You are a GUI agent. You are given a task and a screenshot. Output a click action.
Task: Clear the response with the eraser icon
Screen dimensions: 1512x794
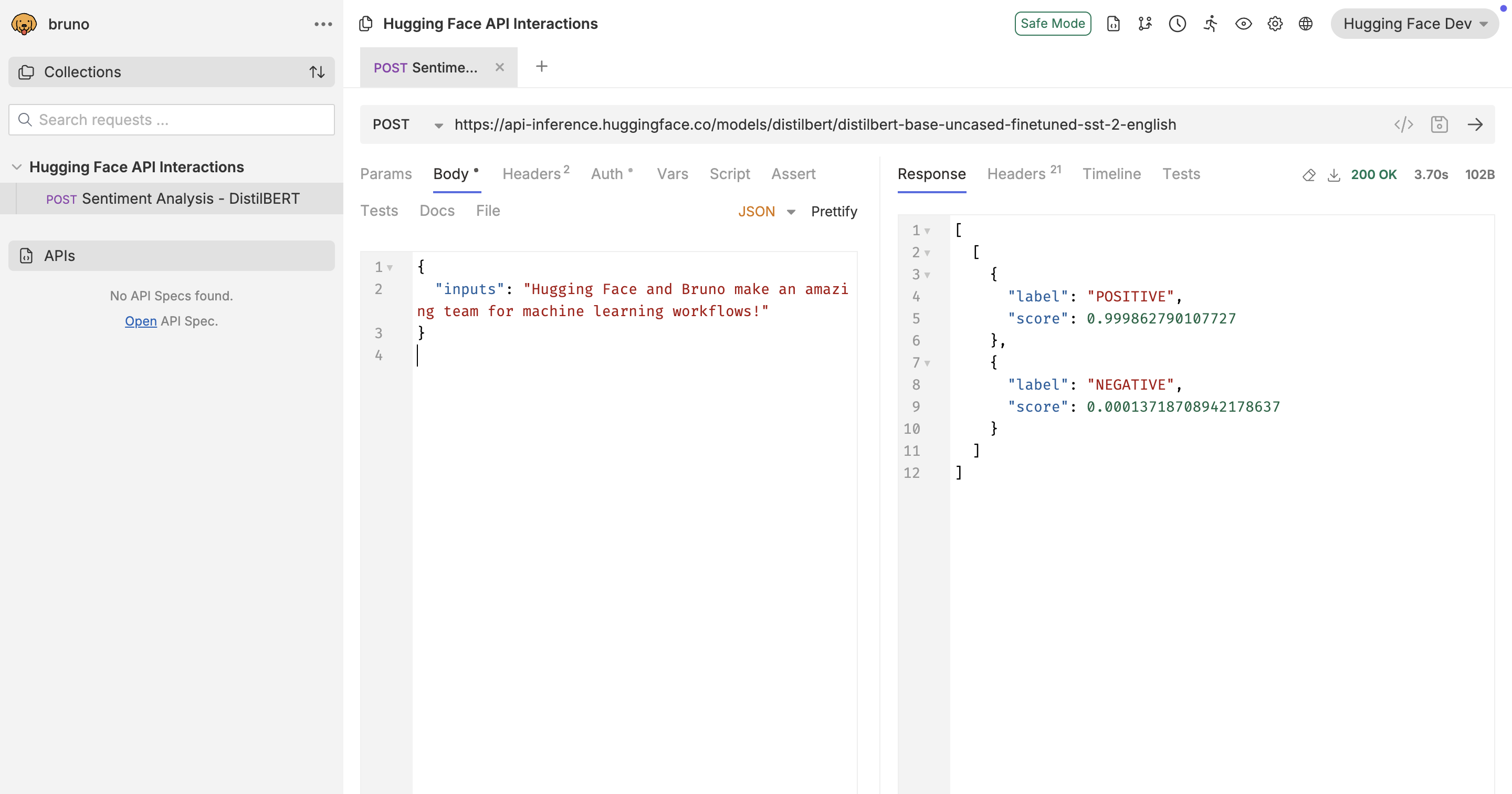pyautogui.click(x=1308, y=175)
